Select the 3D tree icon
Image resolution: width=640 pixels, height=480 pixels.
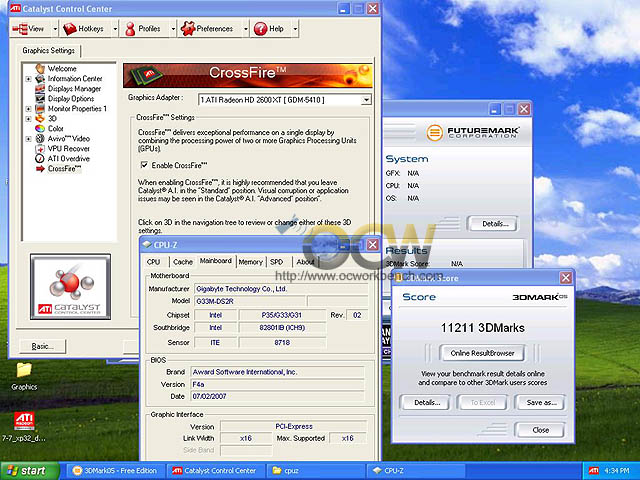pos(40,118)
